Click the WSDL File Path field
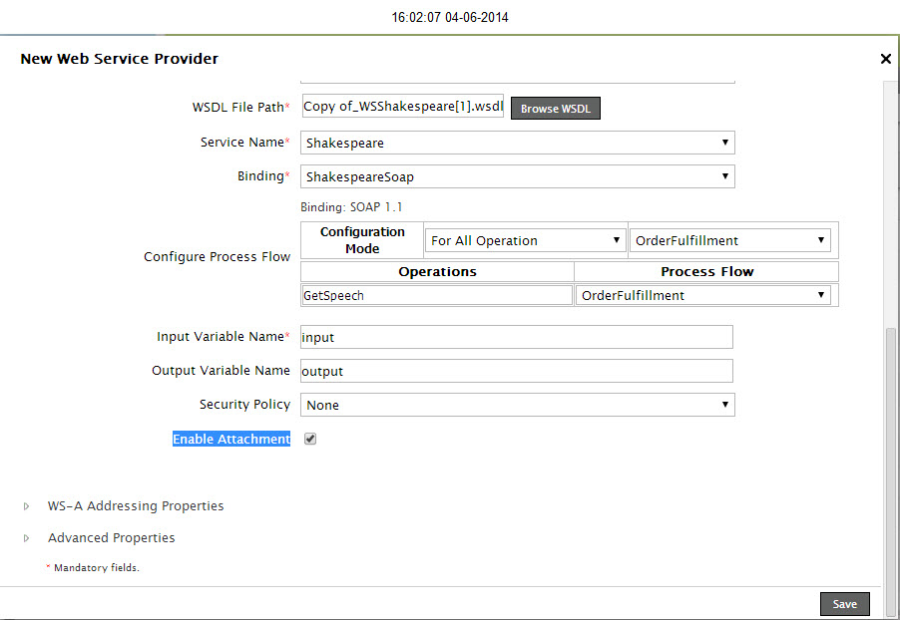 click(x=402, y=106)
